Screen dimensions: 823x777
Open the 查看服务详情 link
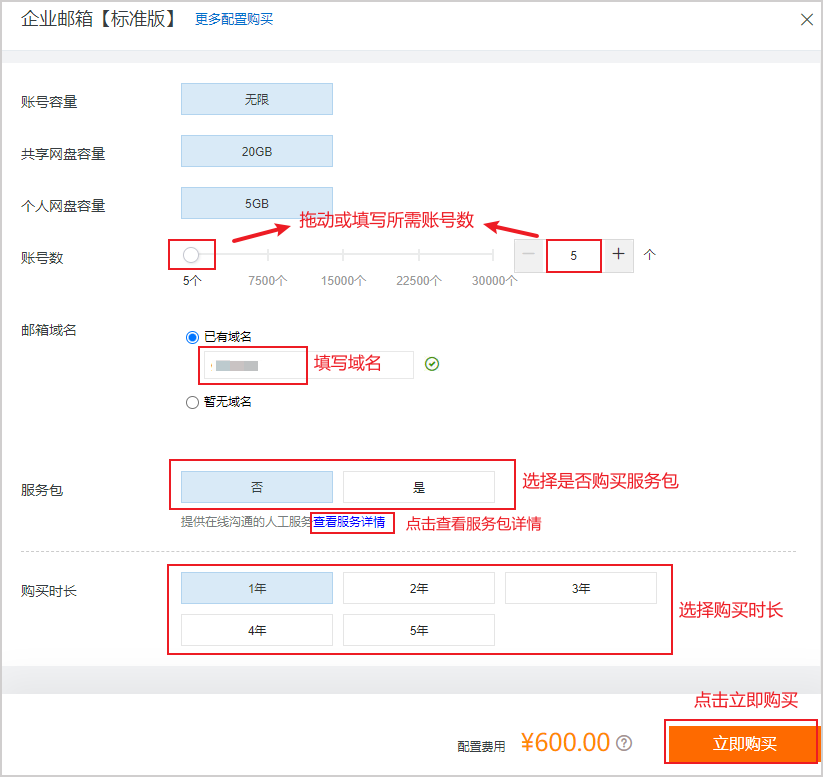coord(350,522)
